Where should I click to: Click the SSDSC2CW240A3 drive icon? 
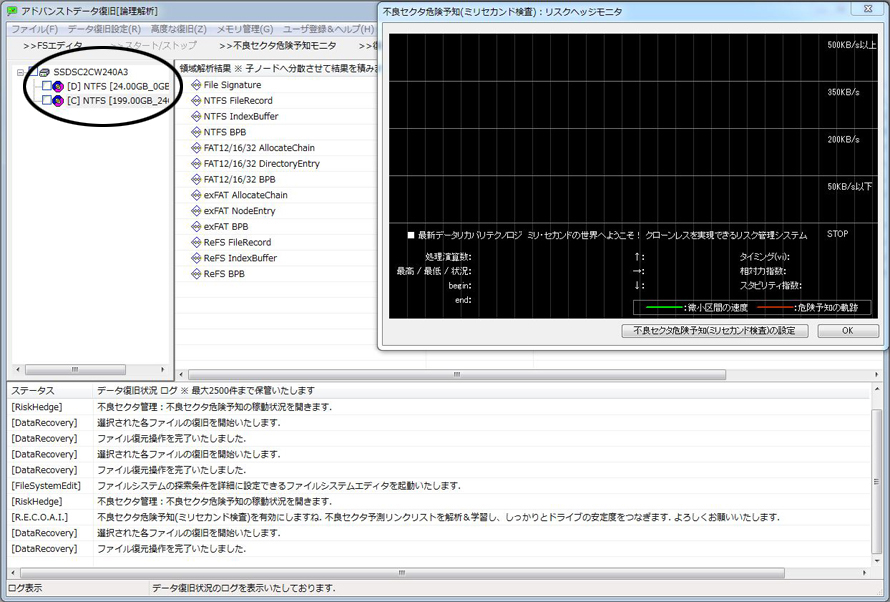tap(44, 73)
